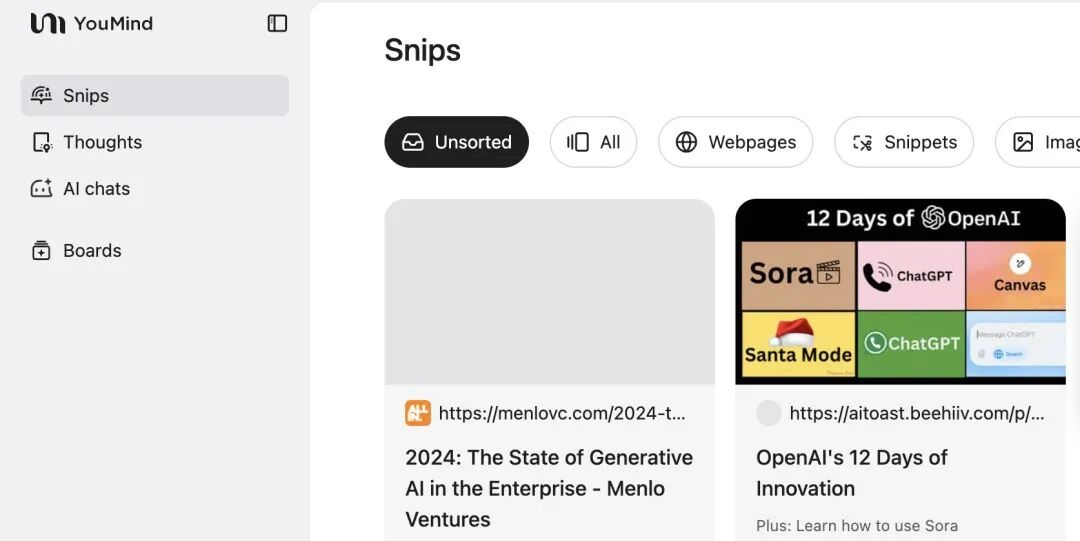Image resolution: width=1080 pixels, height=541 pixels.
Task: Click the globe icon on Webpages filter
Action: (686, 142)
